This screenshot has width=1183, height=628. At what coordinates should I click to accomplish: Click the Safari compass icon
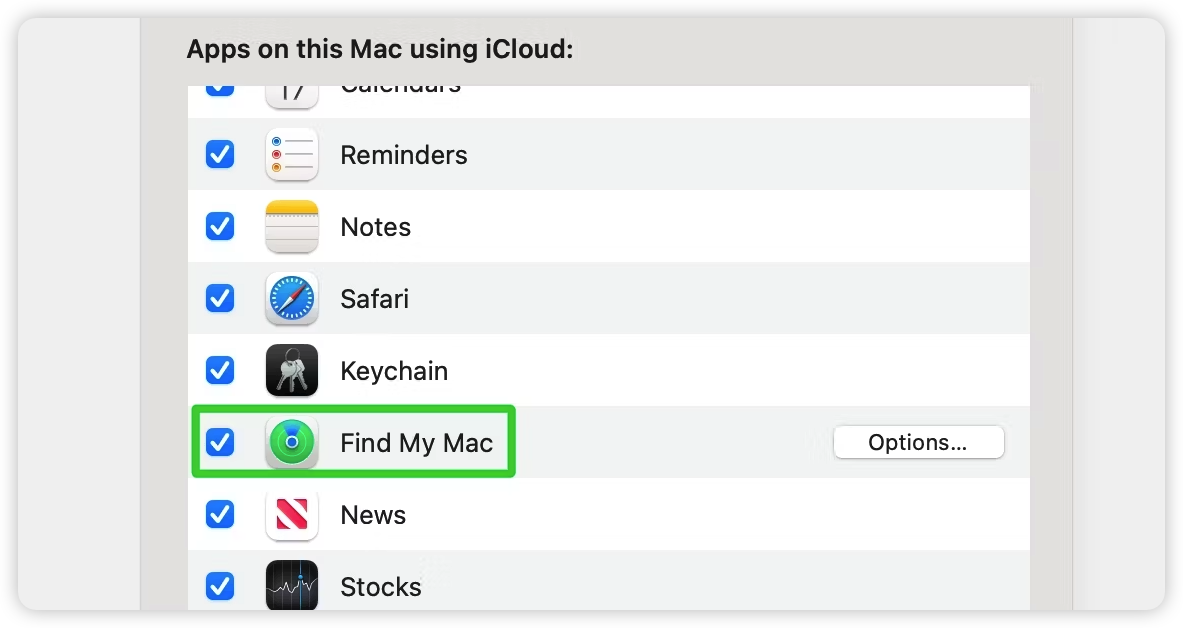[x=292, y=299]
